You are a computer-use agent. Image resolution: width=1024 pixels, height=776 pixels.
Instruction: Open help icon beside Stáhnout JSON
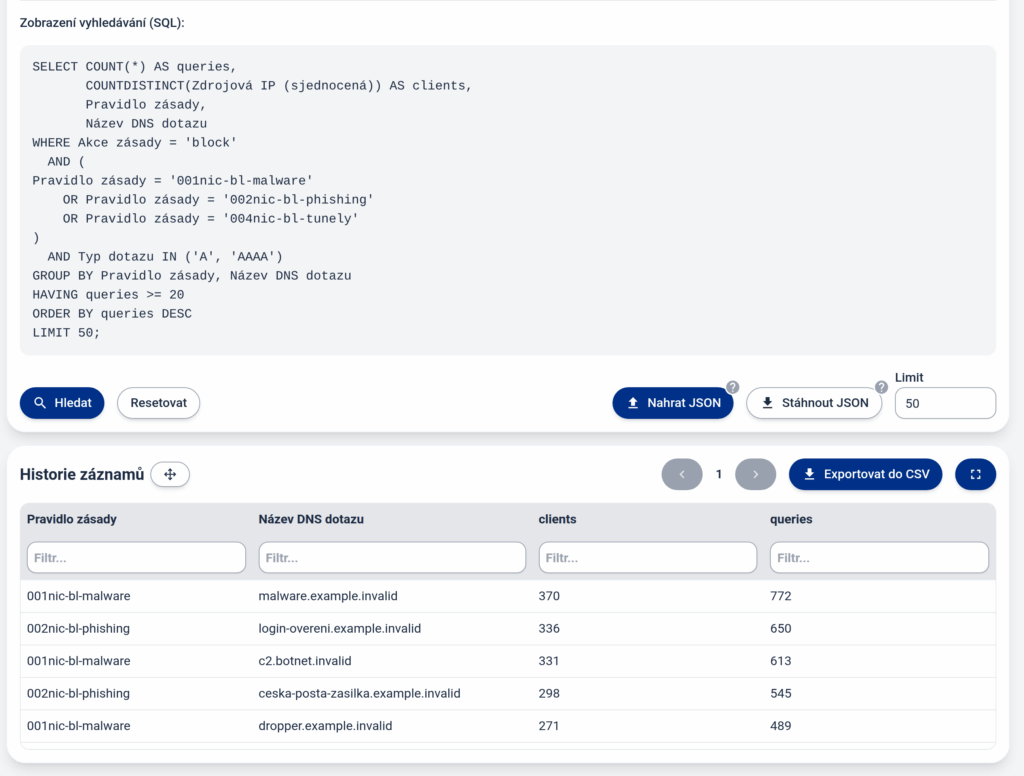pos(882,387)
